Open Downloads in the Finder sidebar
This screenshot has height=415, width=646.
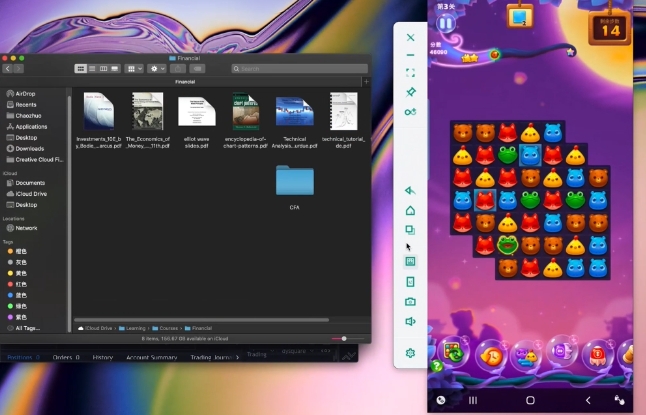(x=29, y=148)
